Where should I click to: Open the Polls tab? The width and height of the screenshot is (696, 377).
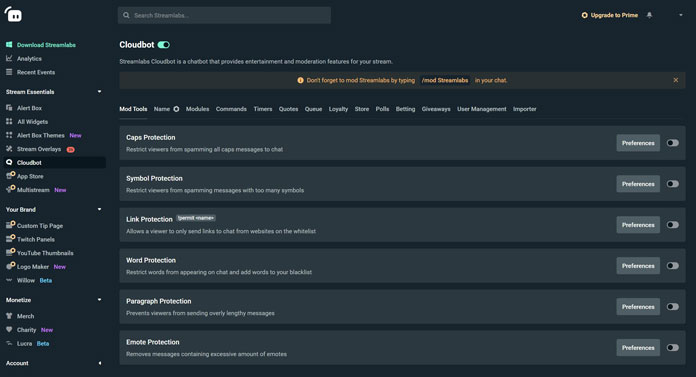pos(382,109)
